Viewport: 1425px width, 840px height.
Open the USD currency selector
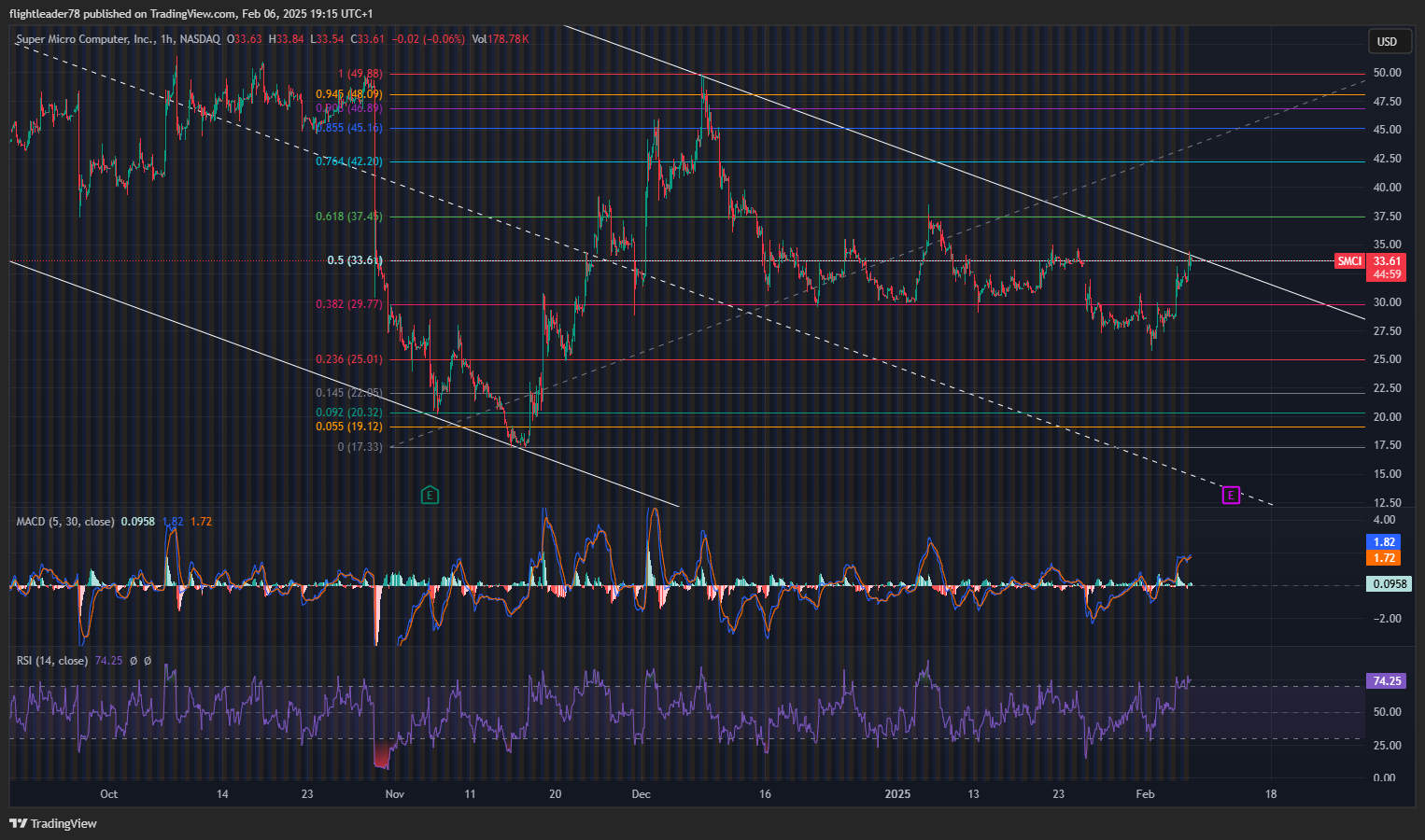tap(1387, 41)
